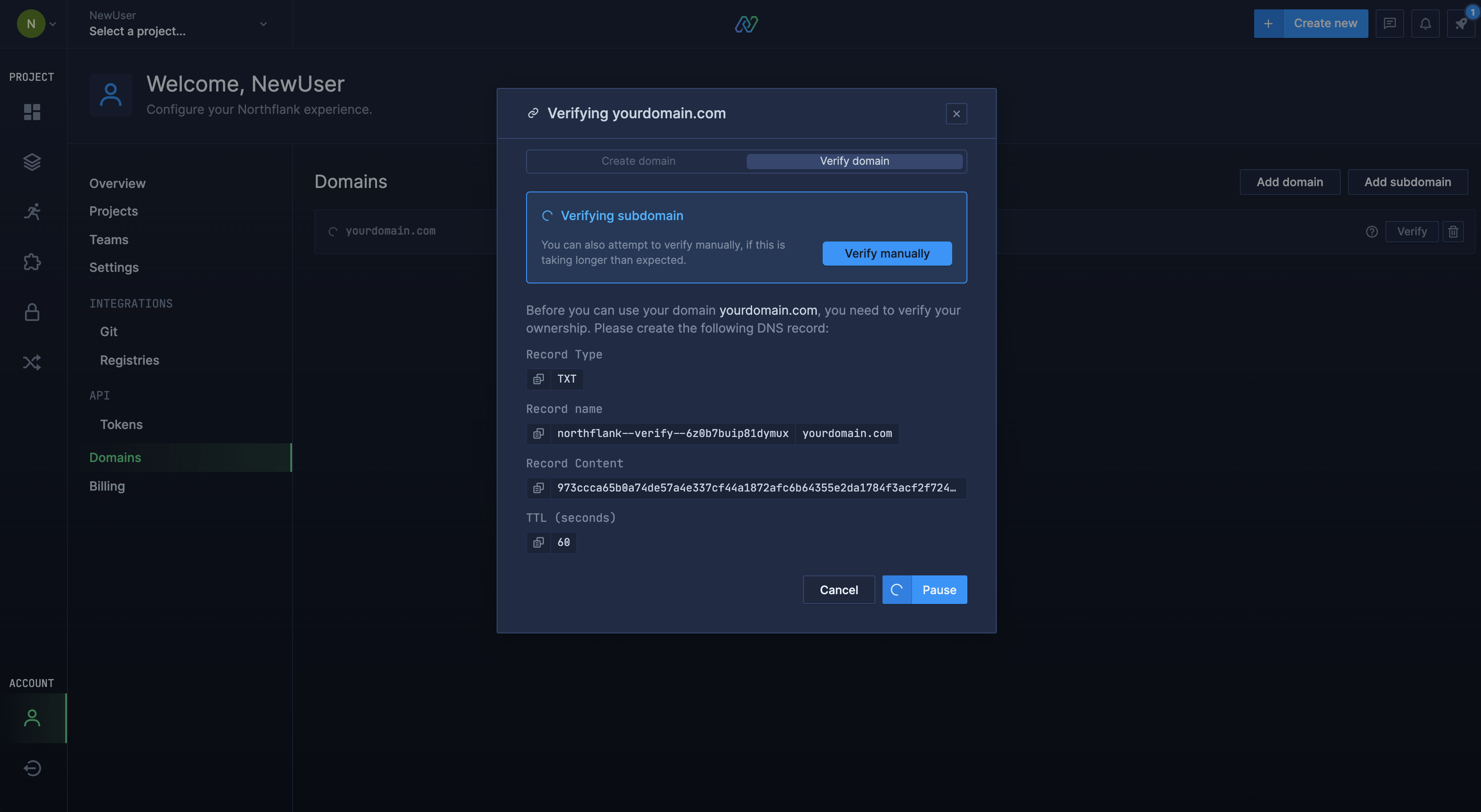Click the Verifying subdomain status text
This screenshot has width=1481, height=812.
pos(622,216)
